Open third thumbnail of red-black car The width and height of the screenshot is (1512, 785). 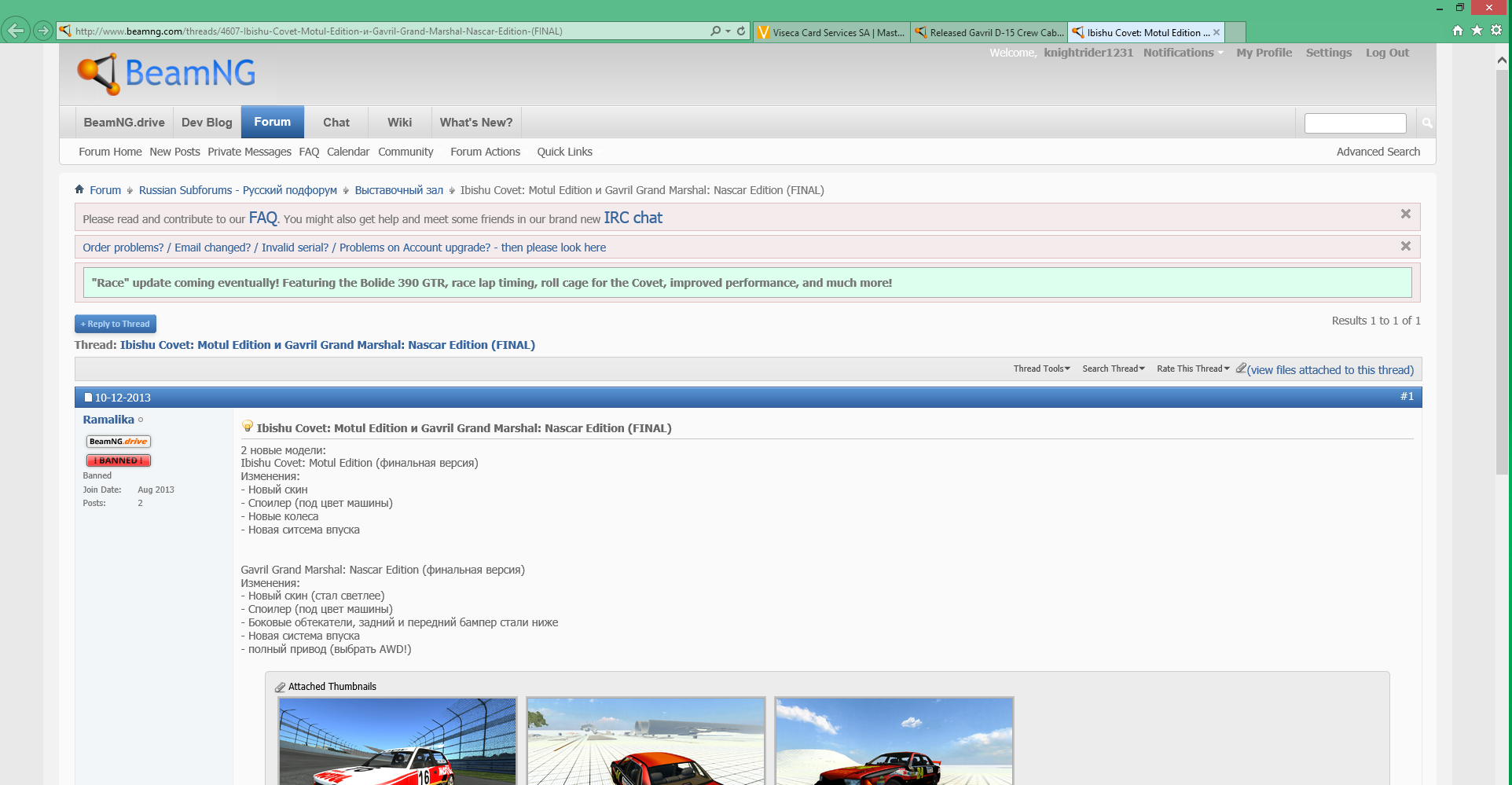coord(894,741)
